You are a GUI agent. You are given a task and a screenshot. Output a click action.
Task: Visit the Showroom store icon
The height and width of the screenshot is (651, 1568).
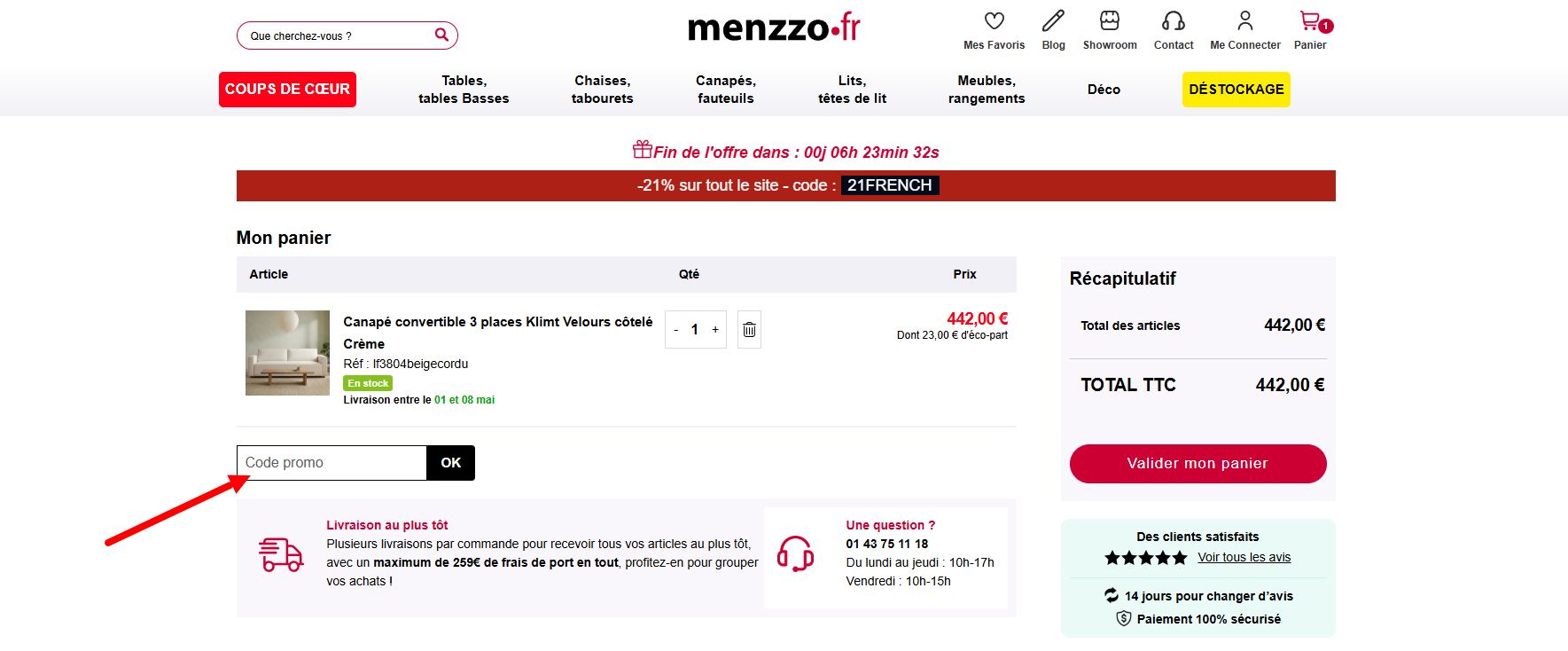coord(1110,20)
